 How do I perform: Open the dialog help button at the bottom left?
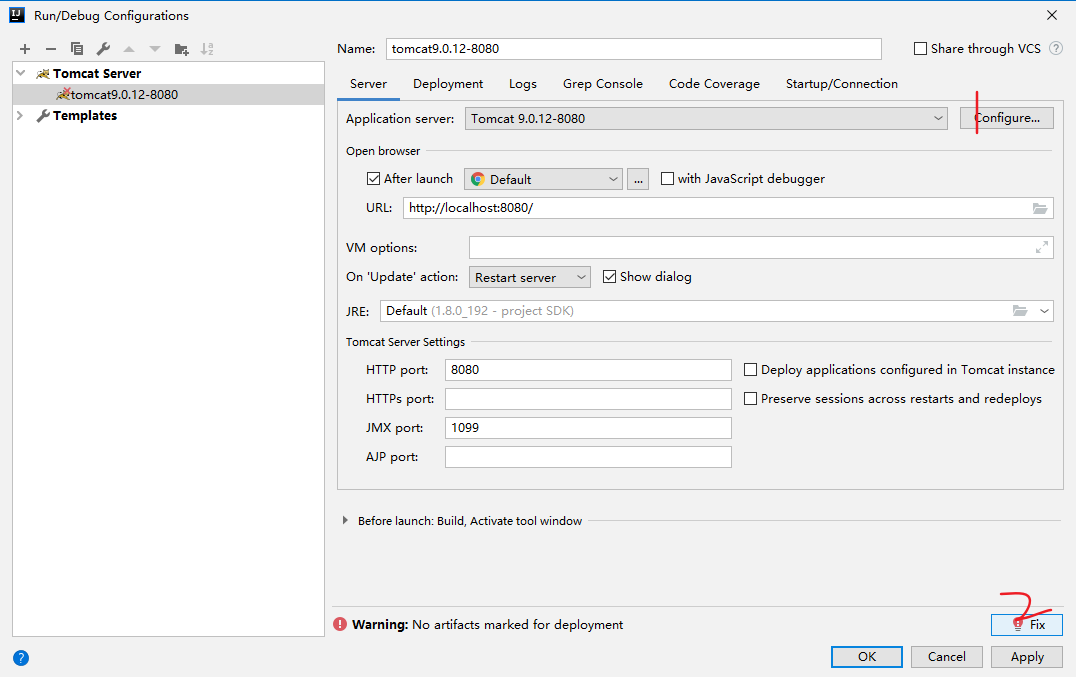(21, 658)
